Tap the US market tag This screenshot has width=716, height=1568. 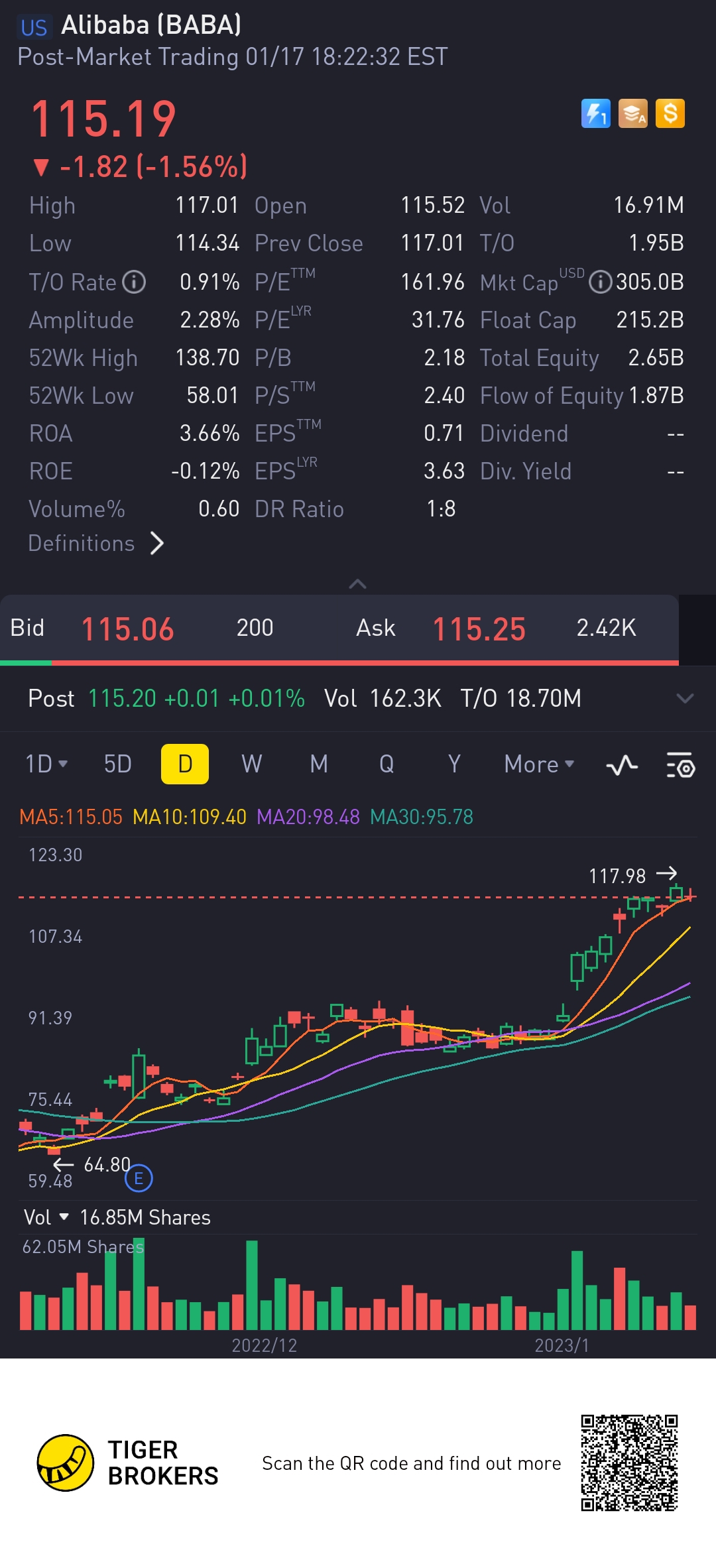pos(34,27)
